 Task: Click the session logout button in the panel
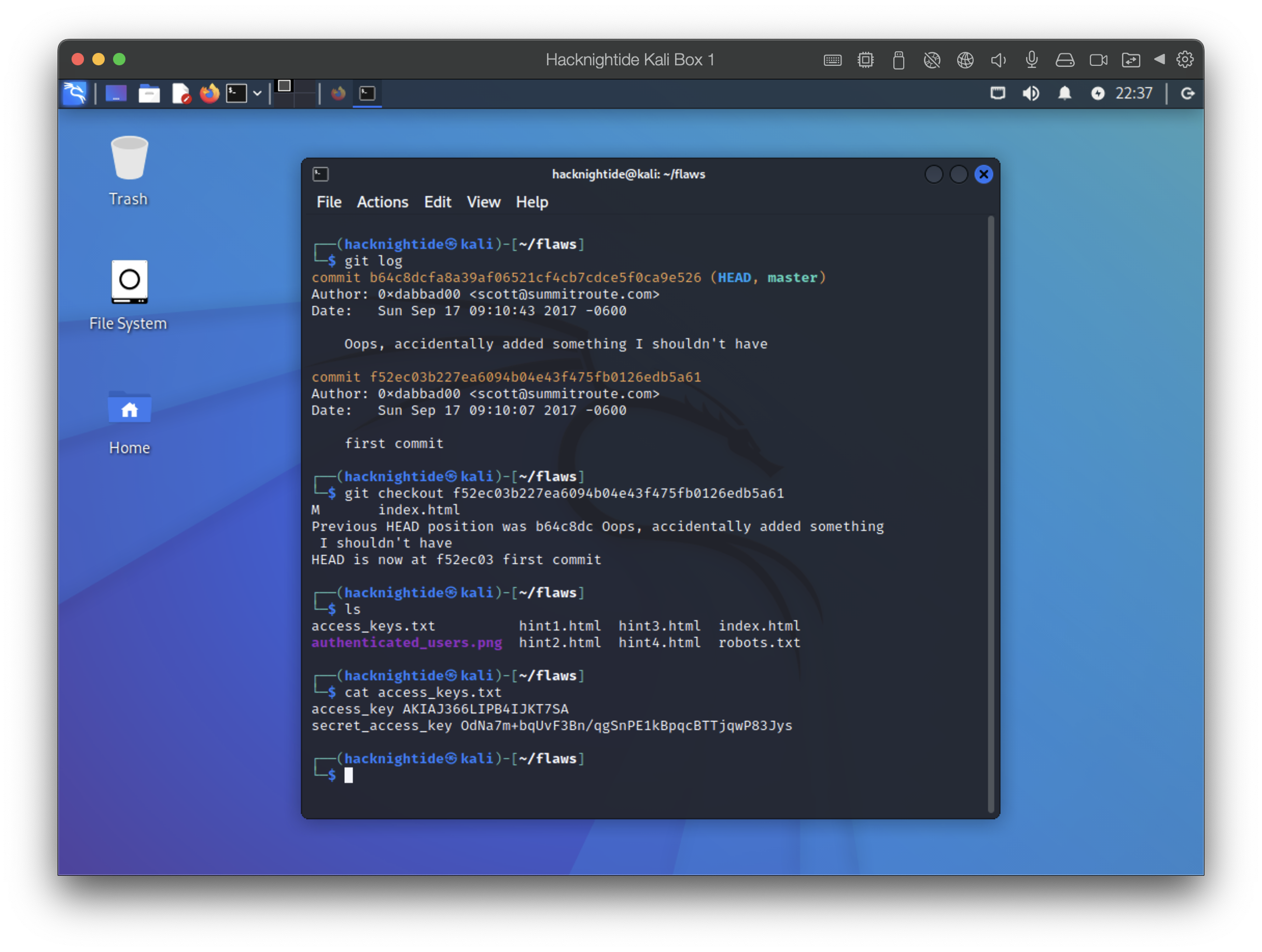[1187, 93]
